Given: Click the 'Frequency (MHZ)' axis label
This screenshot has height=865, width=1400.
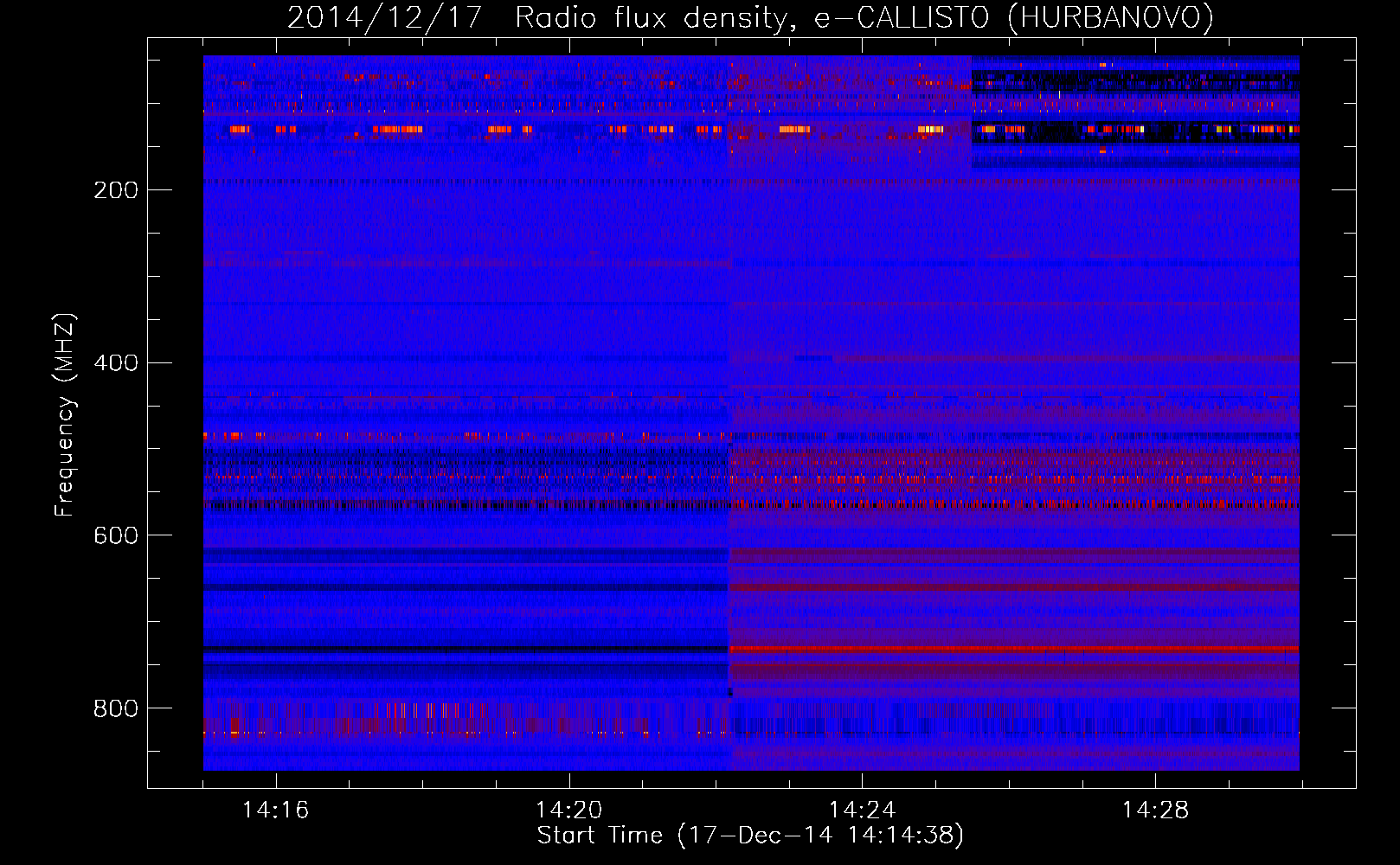Looking at the screenshot, I should (x=65, y=415).
